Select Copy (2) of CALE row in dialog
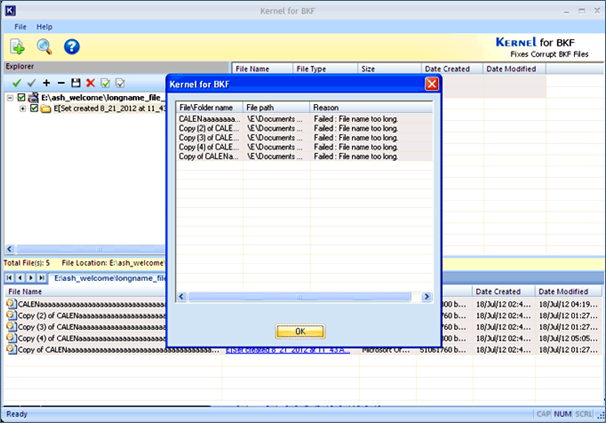This screenshot has width=606, height=423. pos(304,128)
